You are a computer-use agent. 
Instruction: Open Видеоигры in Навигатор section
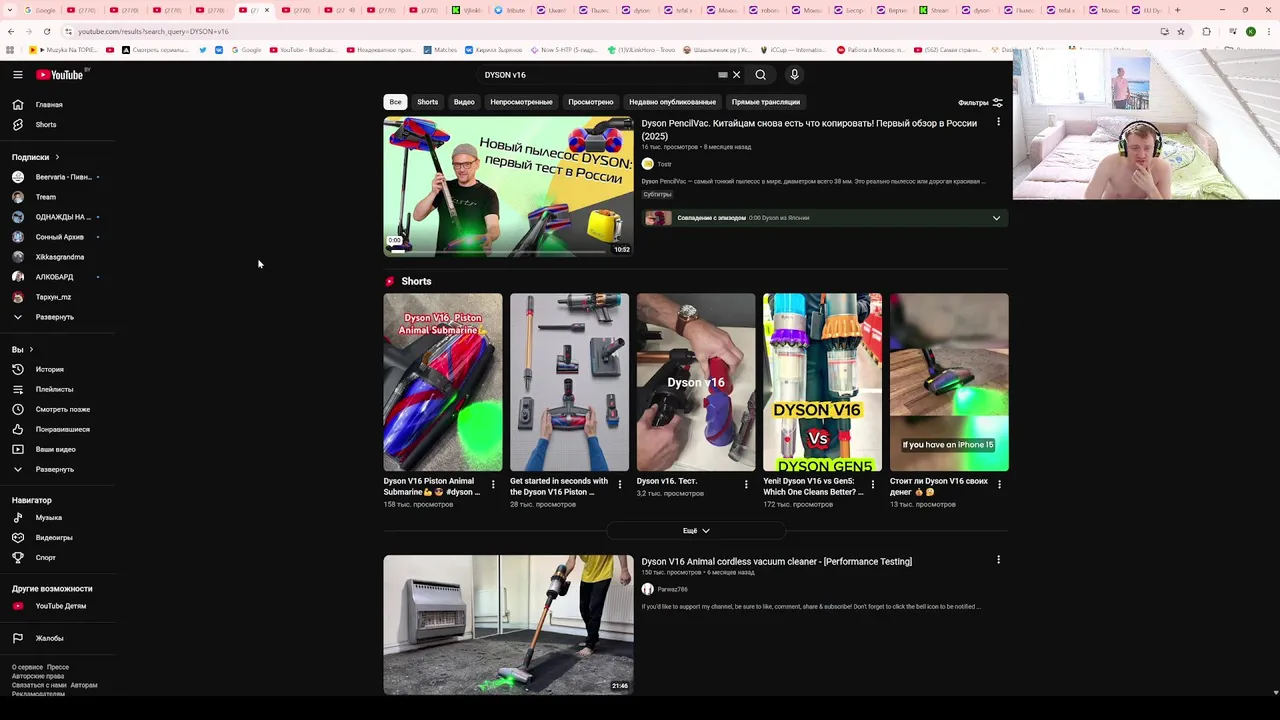point(54,538)
